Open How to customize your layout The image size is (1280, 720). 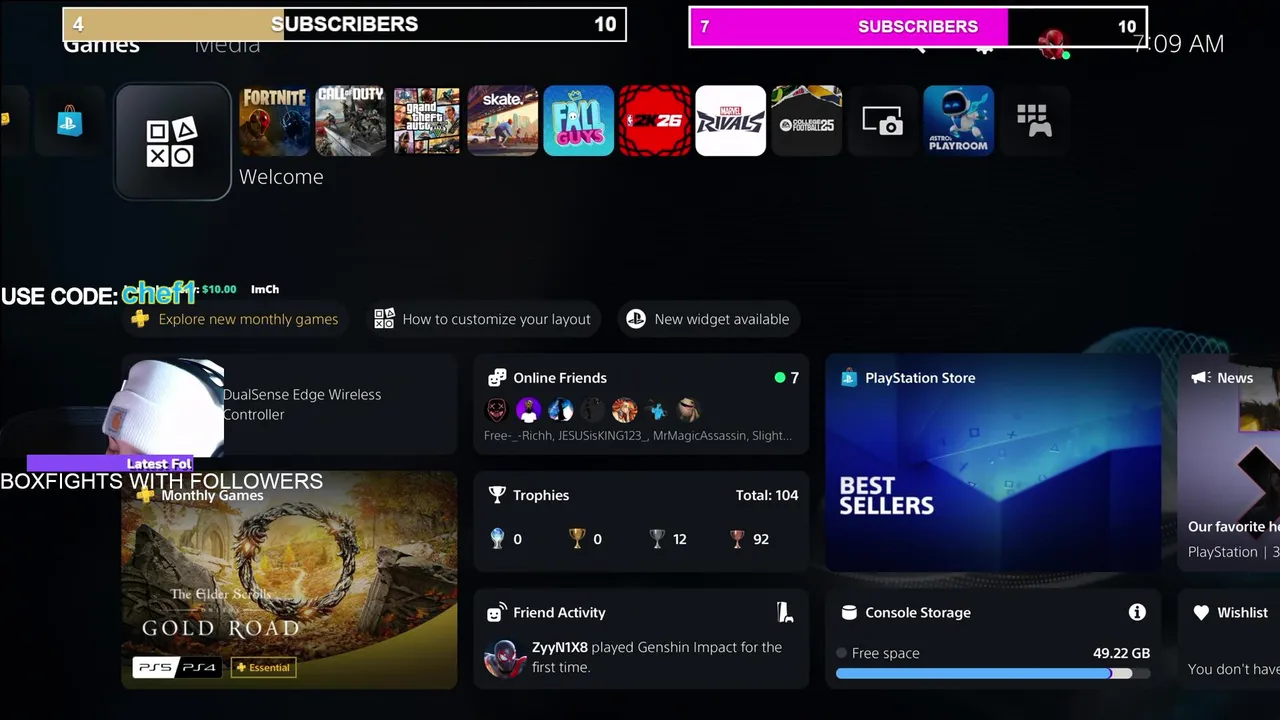(482, 319)
